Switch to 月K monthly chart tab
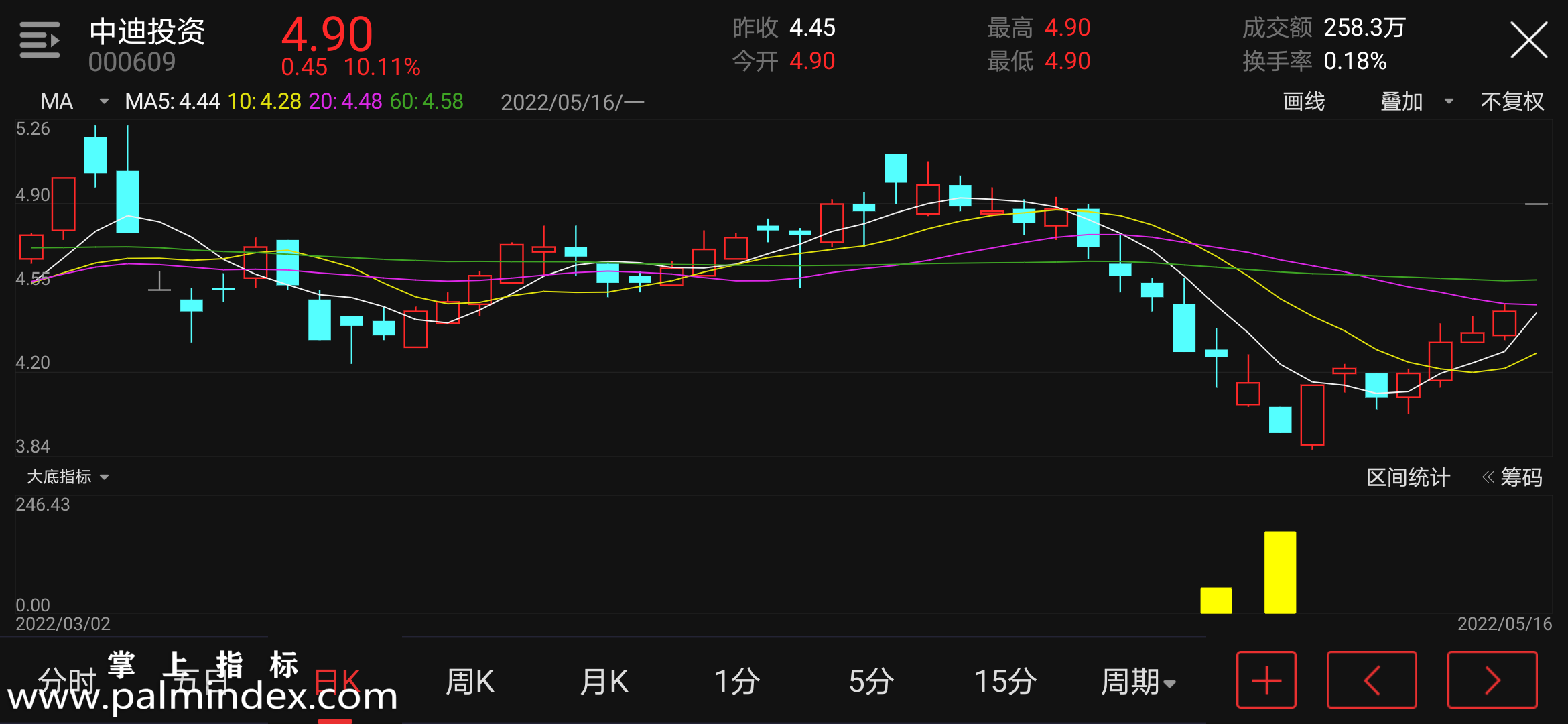 click(x=604, y=682)
